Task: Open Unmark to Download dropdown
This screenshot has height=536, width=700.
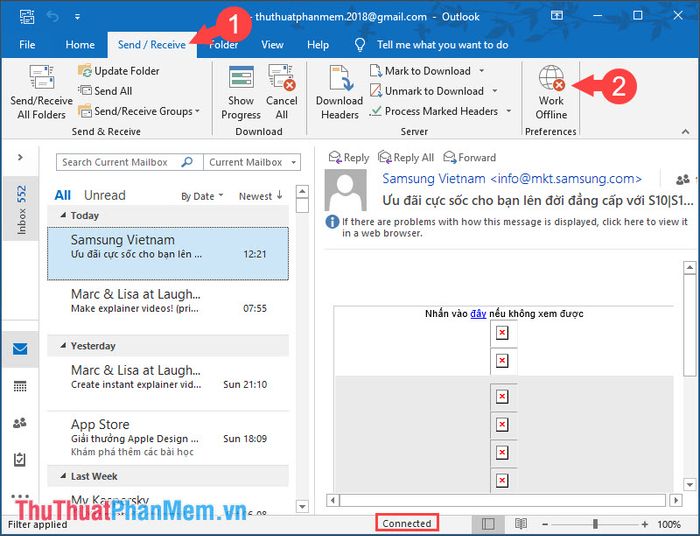Action: [495, 91]
